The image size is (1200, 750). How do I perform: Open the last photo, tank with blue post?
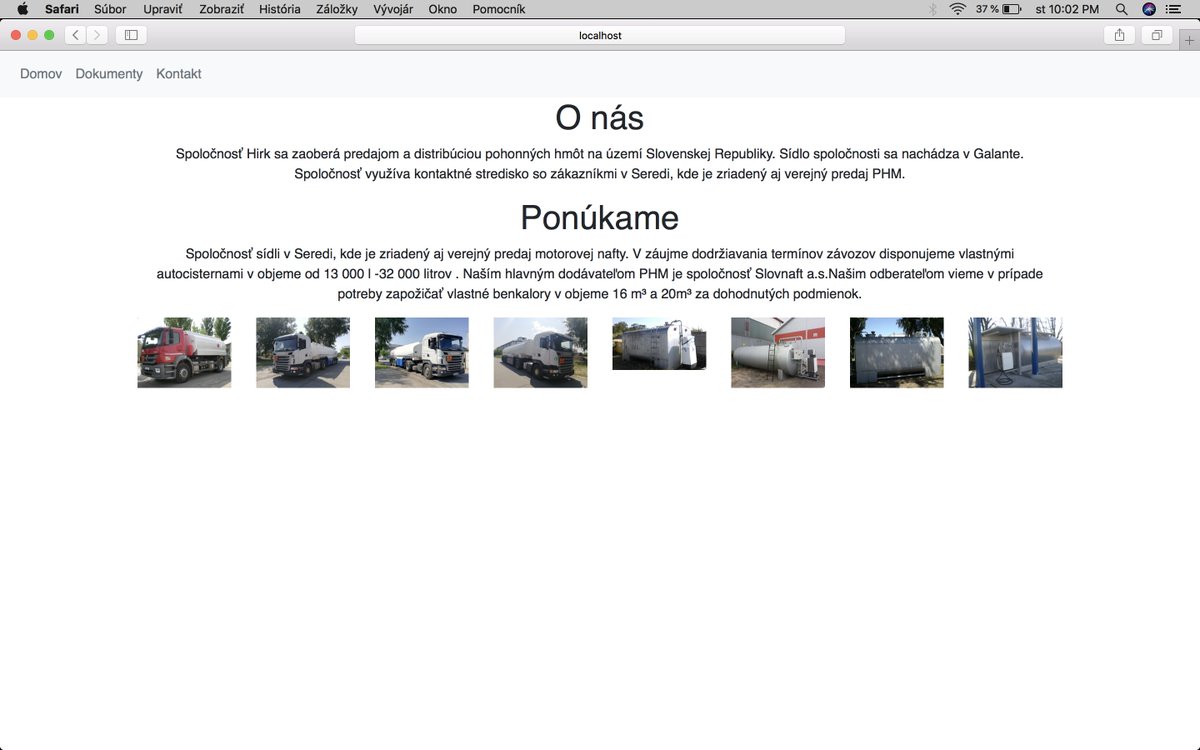click(x=1015, y=353)
